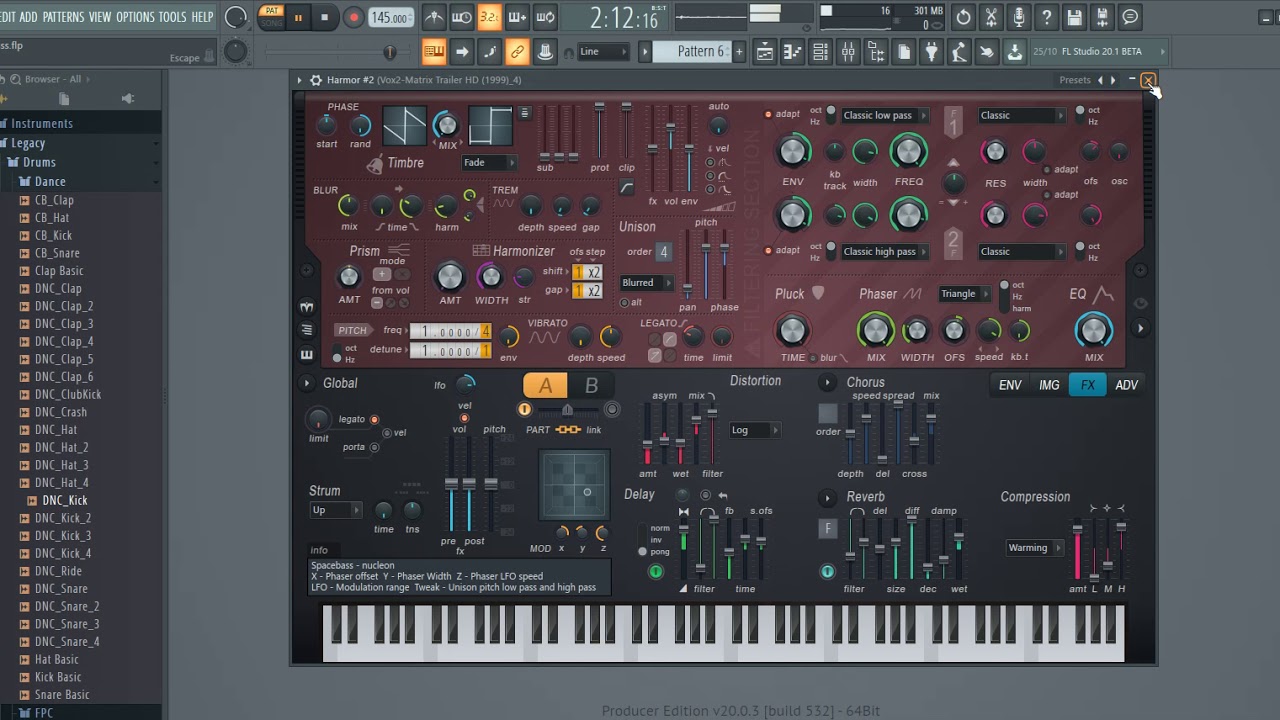Screen dimensions: 1280x720
Task: Click the Timbre bell icon
Action: pyautogui.click(x=375, y=164)
